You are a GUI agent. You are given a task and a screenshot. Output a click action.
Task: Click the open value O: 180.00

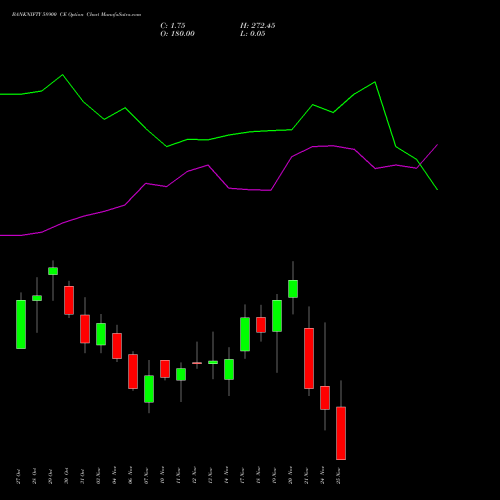[177, 34]
